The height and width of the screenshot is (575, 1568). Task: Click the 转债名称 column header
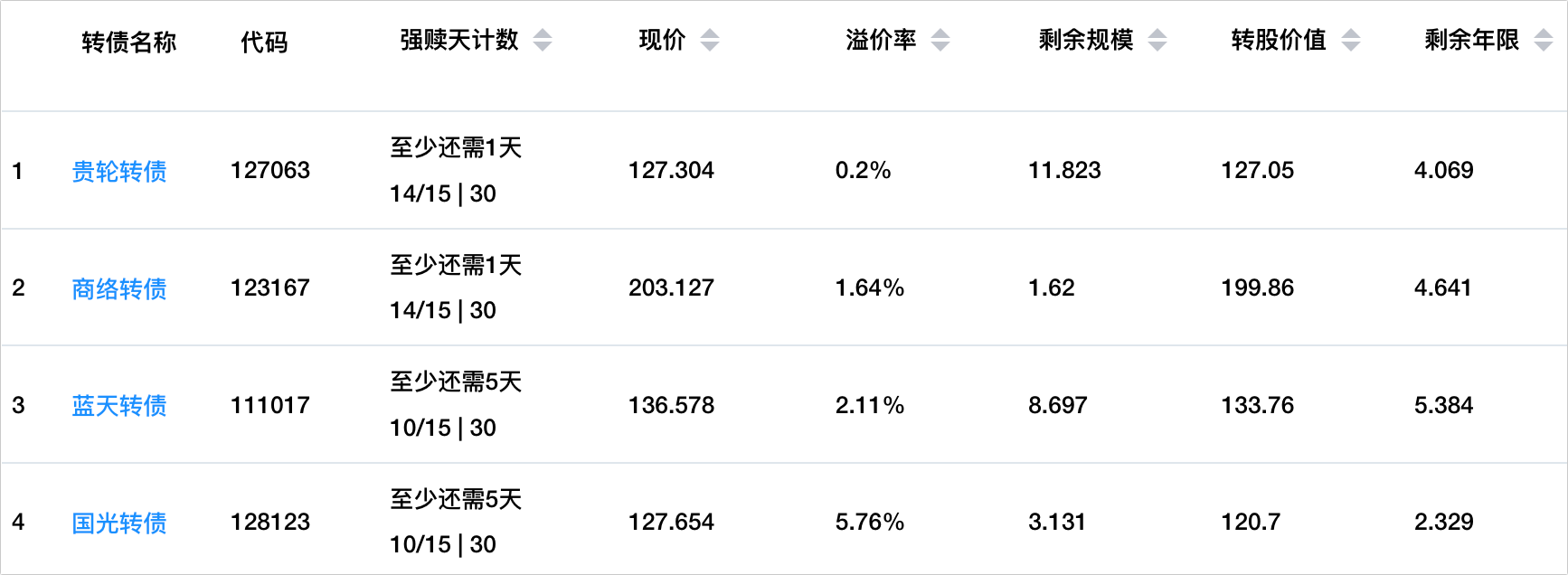point(128,42)
